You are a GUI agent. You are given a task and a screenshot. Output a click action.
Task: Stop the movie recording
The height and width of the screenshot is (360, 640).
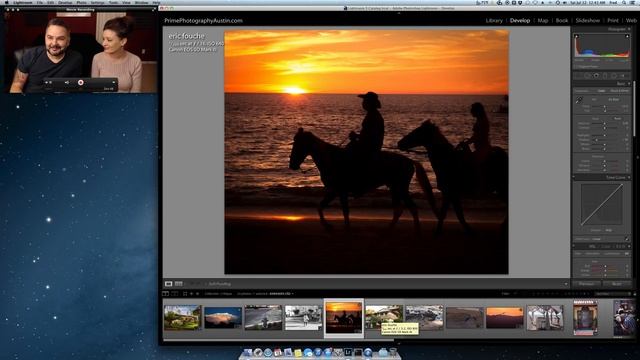tap(80, 82)
